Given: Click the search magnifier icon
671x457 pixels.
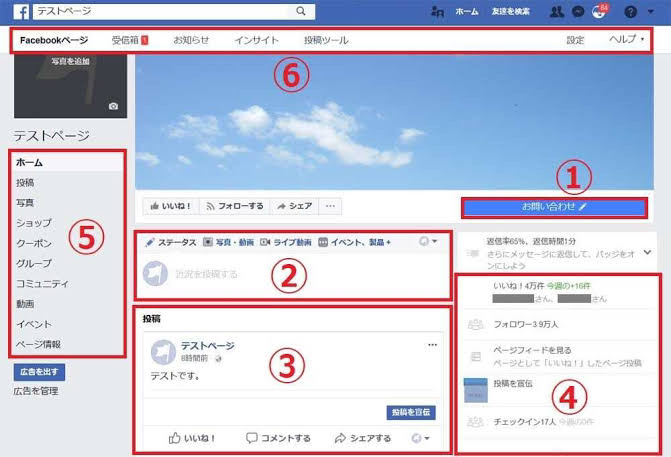Looking at the screenshot, I should 301,11.
